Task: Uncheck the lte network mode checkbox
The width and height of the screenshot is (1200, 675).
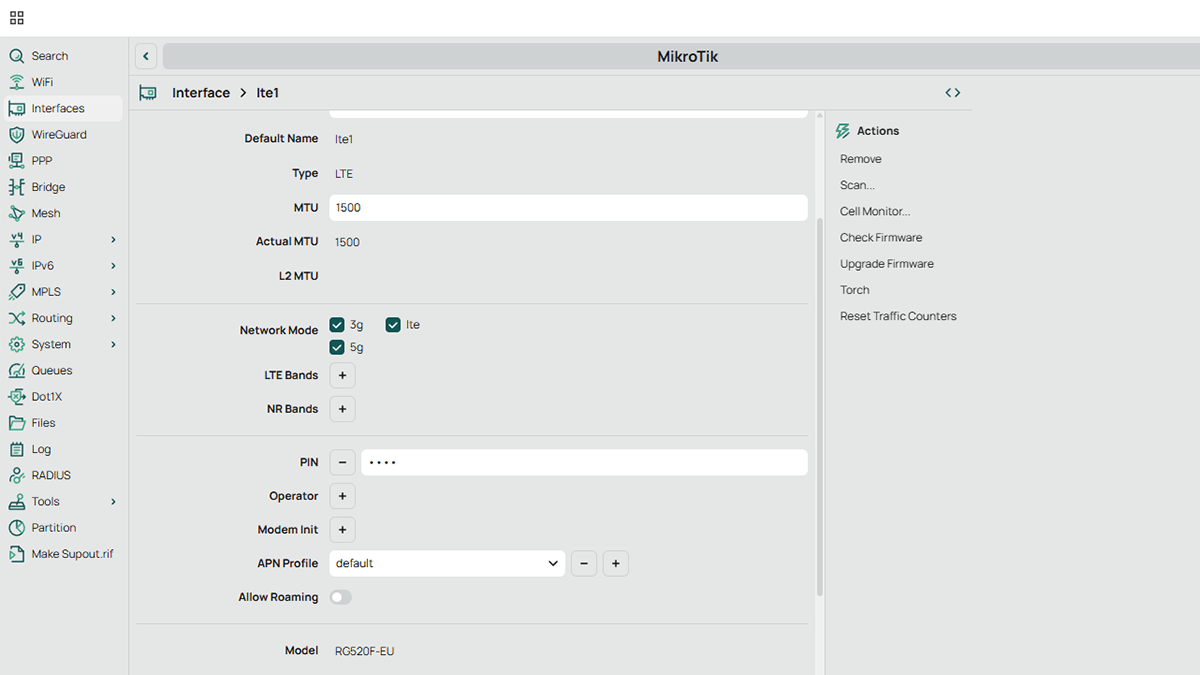Action: [x=393, y=325]
